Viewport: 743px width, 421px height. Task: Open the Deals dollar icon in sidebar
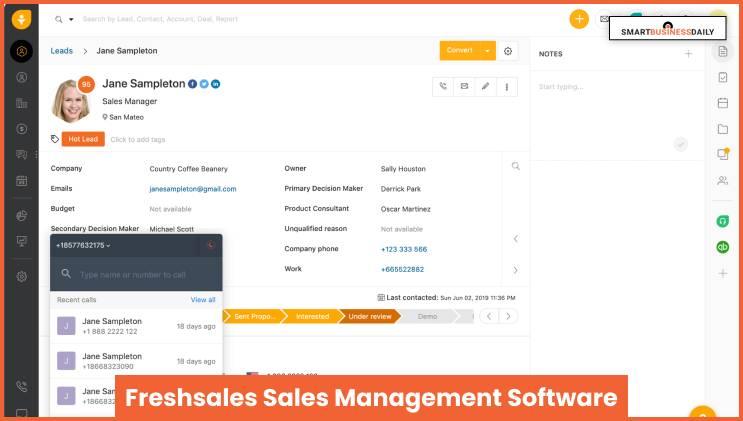[x=21, y=128]
